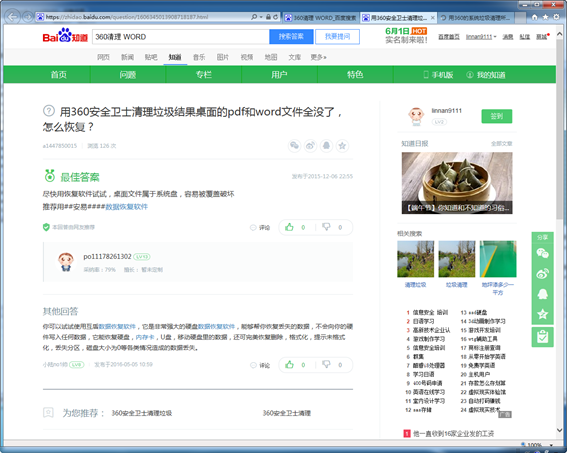
Task: Open 更多 dropdown in search categories
Action: (x=318, y=57)
